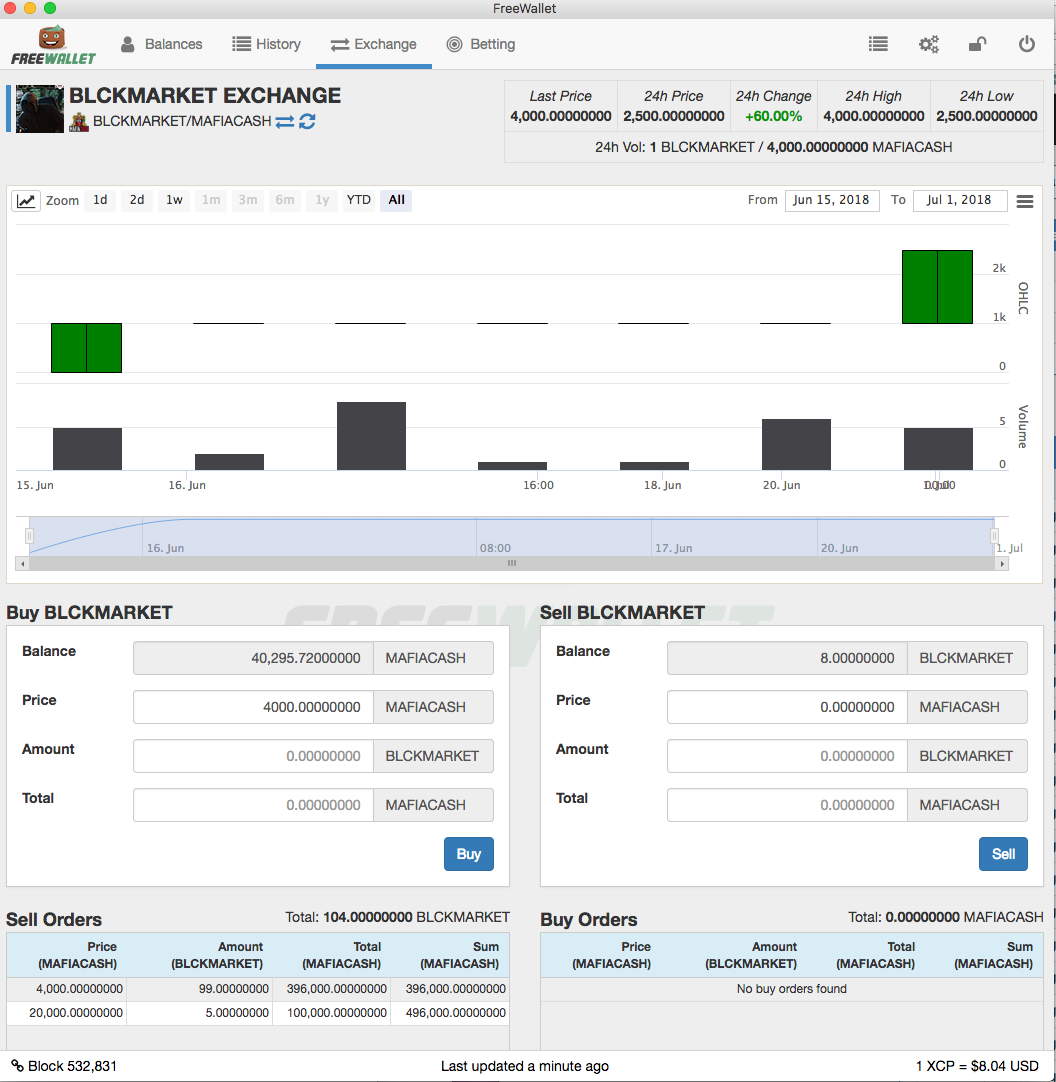
Task: Refresh market data with circular arrows icon
Action: 307,121
